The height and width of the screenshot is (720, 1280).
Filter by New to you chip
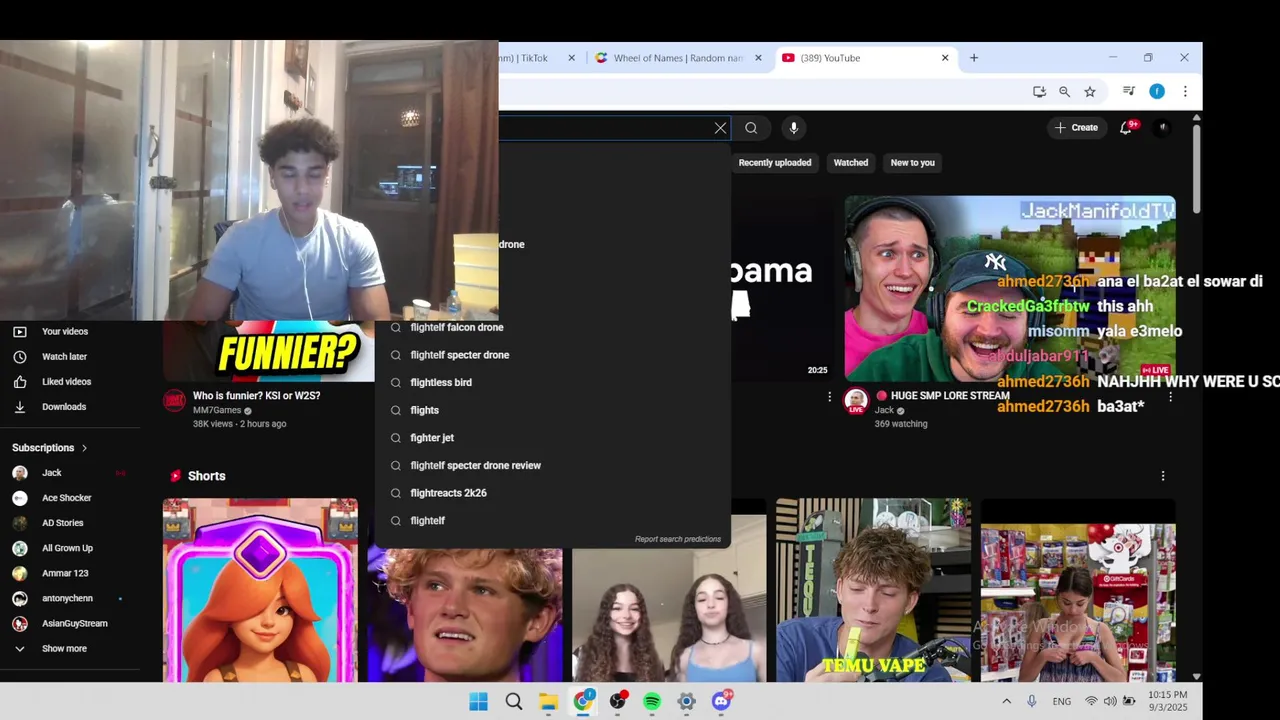pyautogui.click(x=913, y=162)
